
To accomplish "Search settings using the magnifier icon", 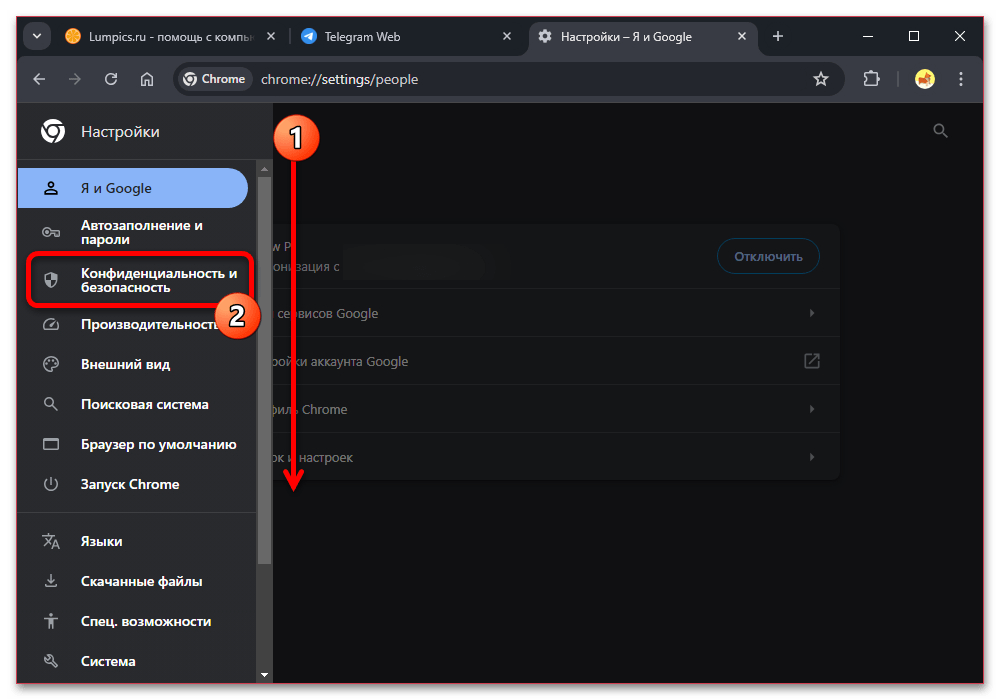I will click(940, 131).
